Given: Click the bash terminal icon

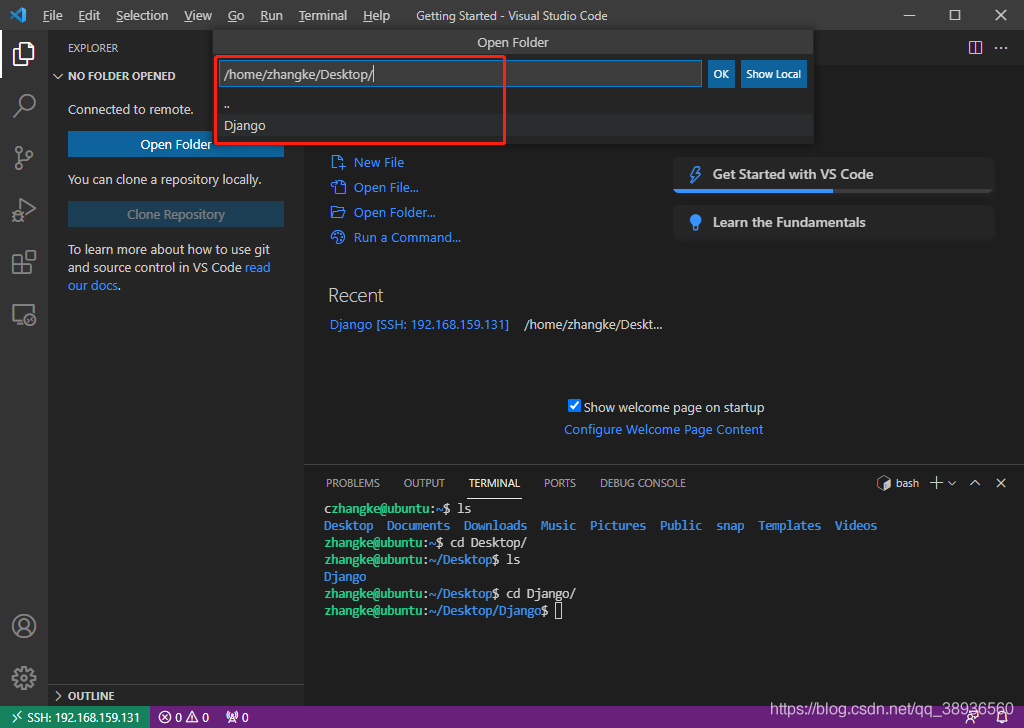Looking at the screenshot, I should (x=884, y=483).
